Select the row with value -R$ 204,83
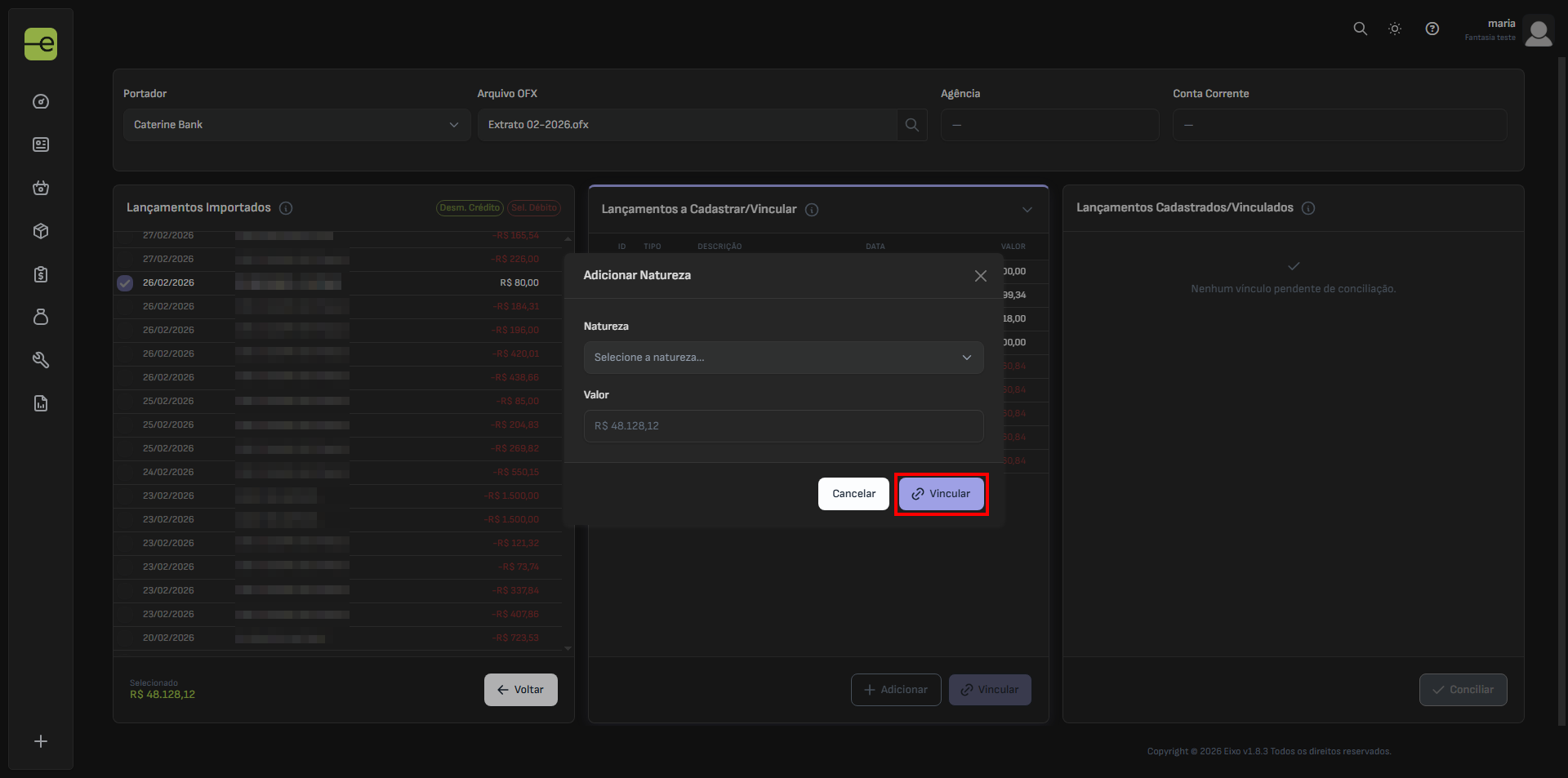 click(x=338, y=425)
